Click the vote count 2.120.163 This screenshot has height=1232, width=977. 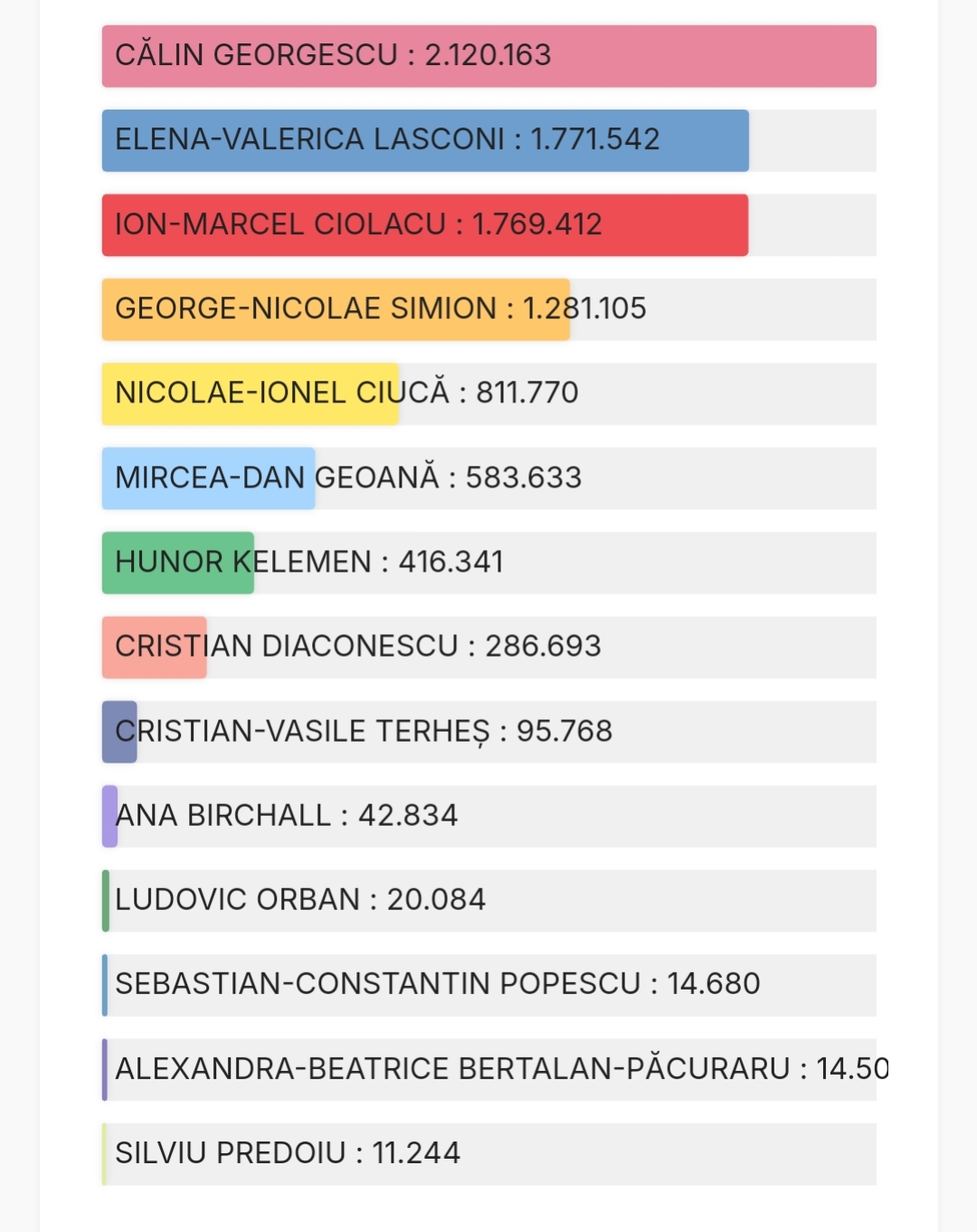pos(488,55)
